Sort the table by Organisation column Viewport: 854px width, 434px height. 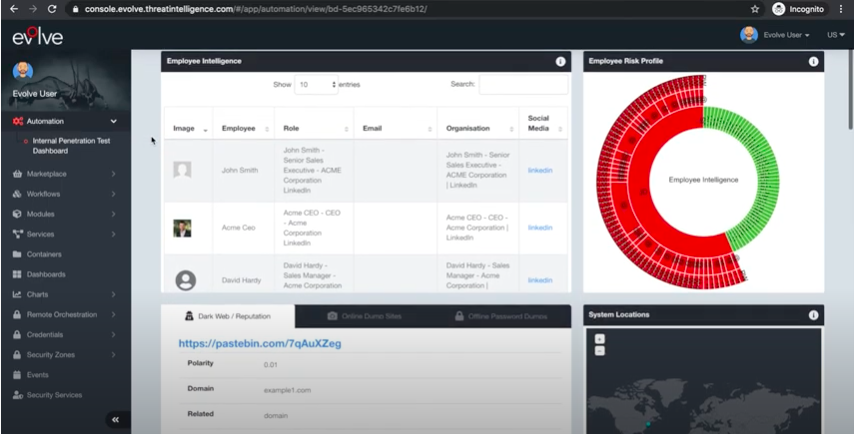coord(478,129)
